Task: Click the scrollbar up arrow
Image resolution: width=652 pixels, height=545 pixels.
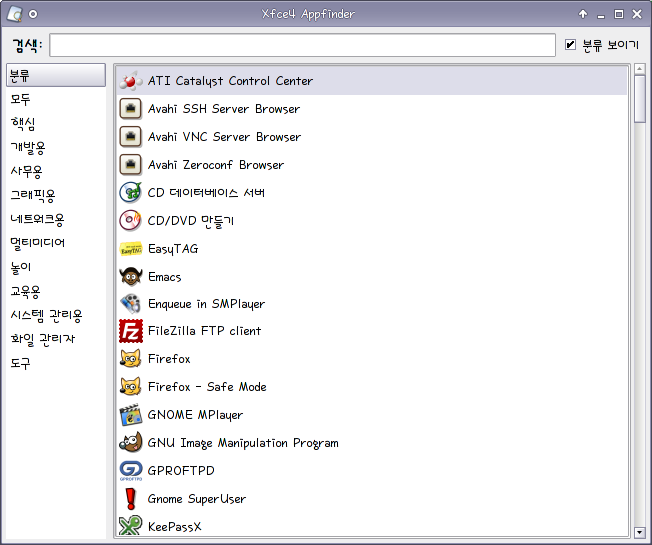Action: tap(640, 69)
